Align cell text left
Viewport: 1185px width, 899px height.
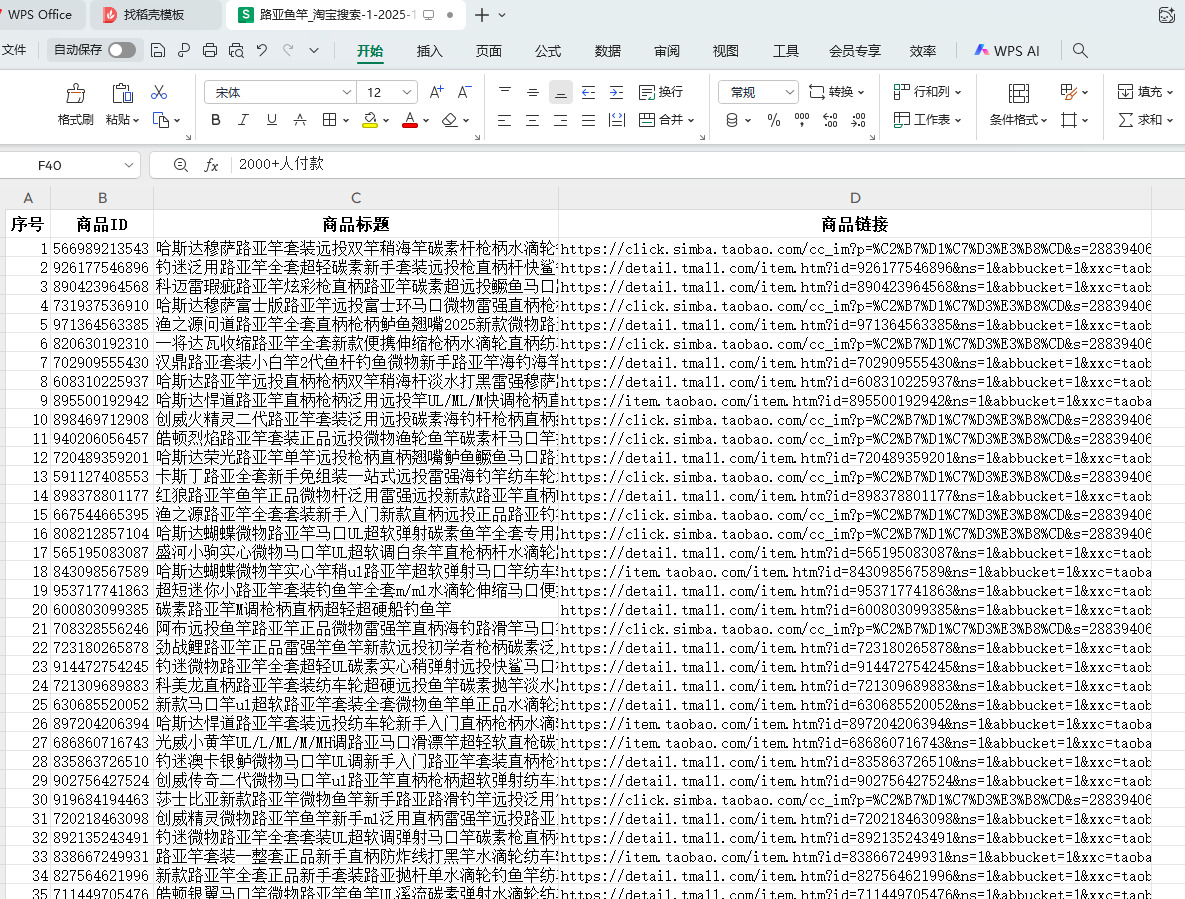coord(505,120)
